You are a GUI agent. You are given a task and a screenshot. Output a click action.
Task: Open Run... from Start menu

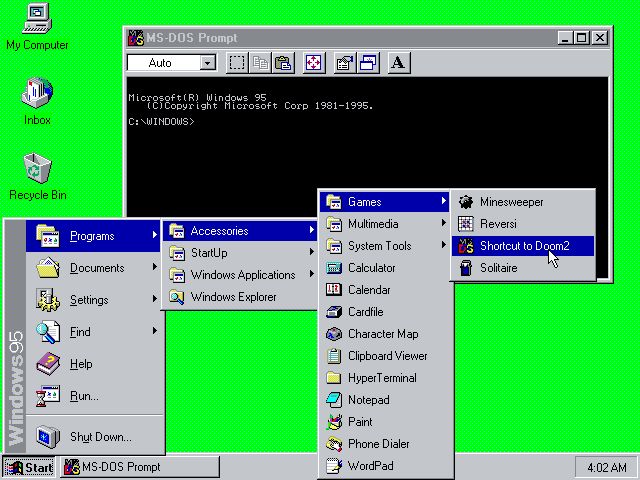93,396
